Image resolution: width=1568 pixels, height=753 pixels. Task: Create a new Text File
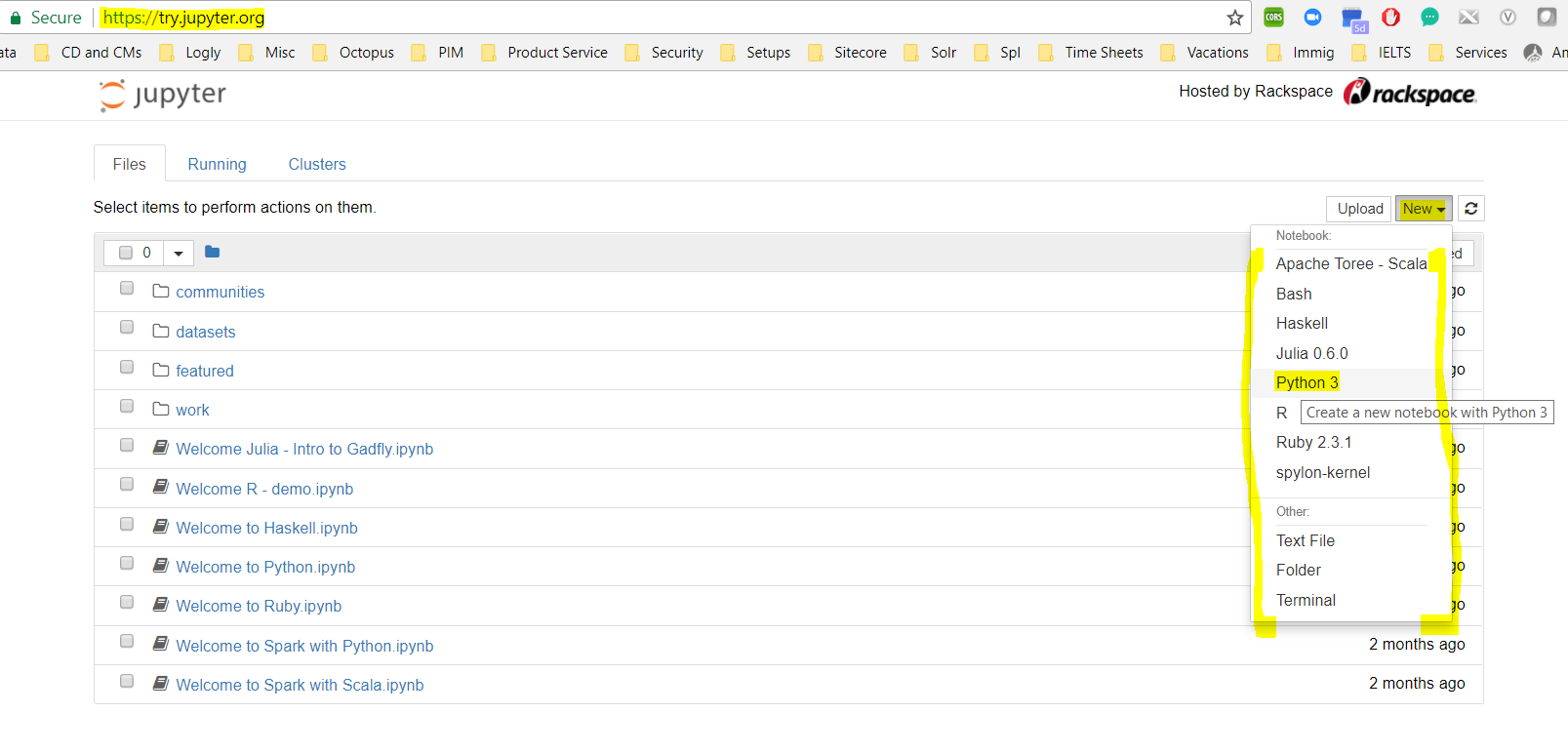click(x=1351, y=540)
